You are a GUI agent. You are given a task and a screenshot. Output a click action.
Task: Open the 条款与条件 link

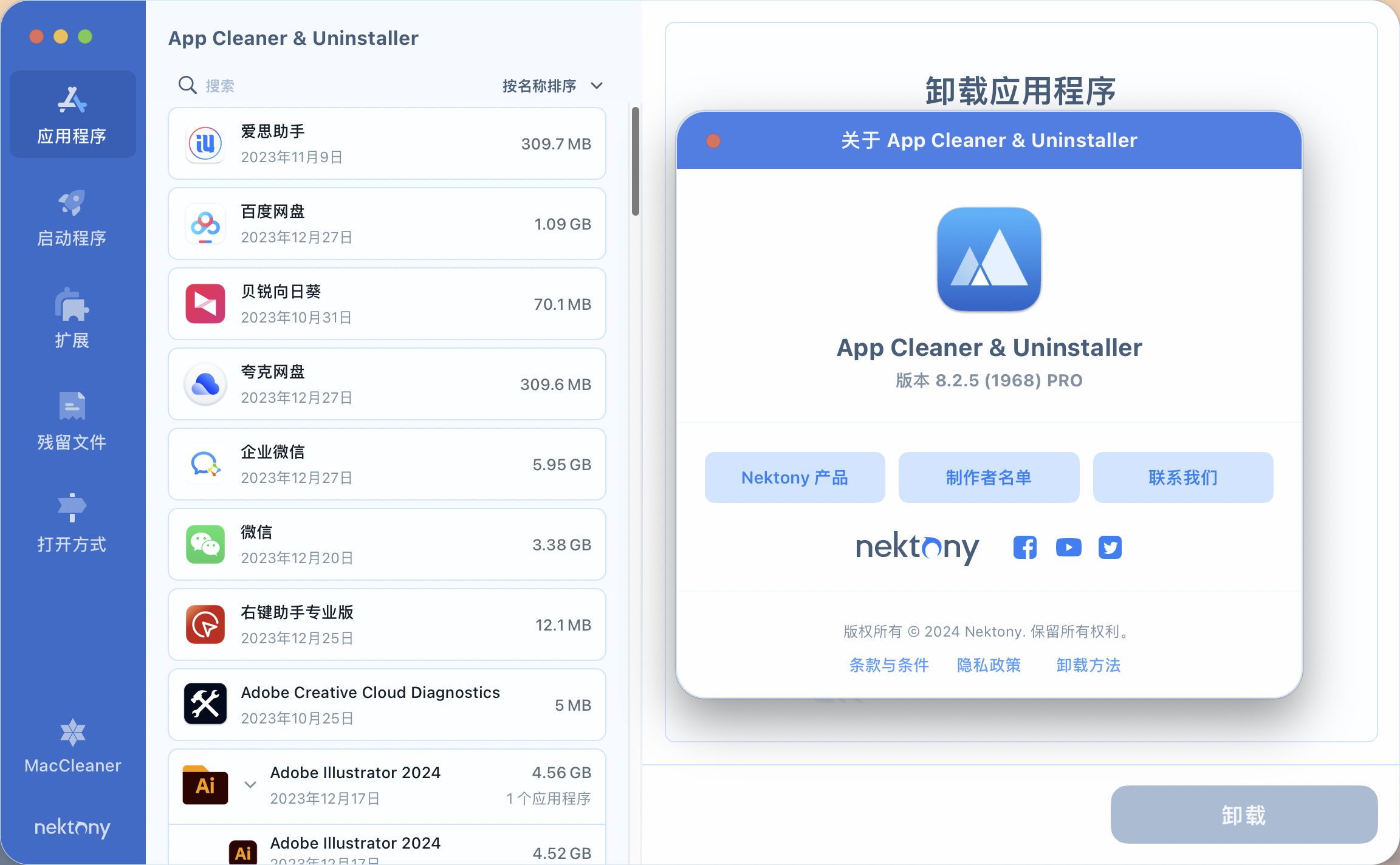point(889,665)
